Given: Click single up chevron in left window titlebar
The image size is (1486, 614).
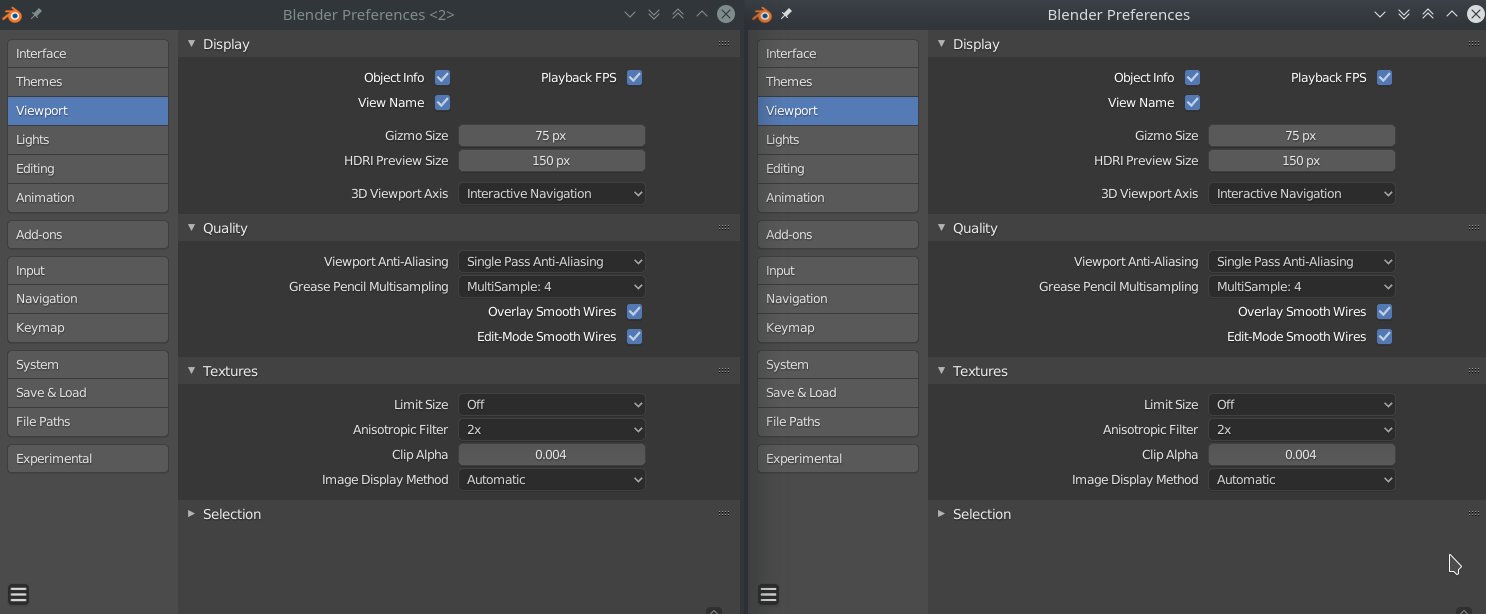Looking at the screenshot, I should click(x=702, y=15).
